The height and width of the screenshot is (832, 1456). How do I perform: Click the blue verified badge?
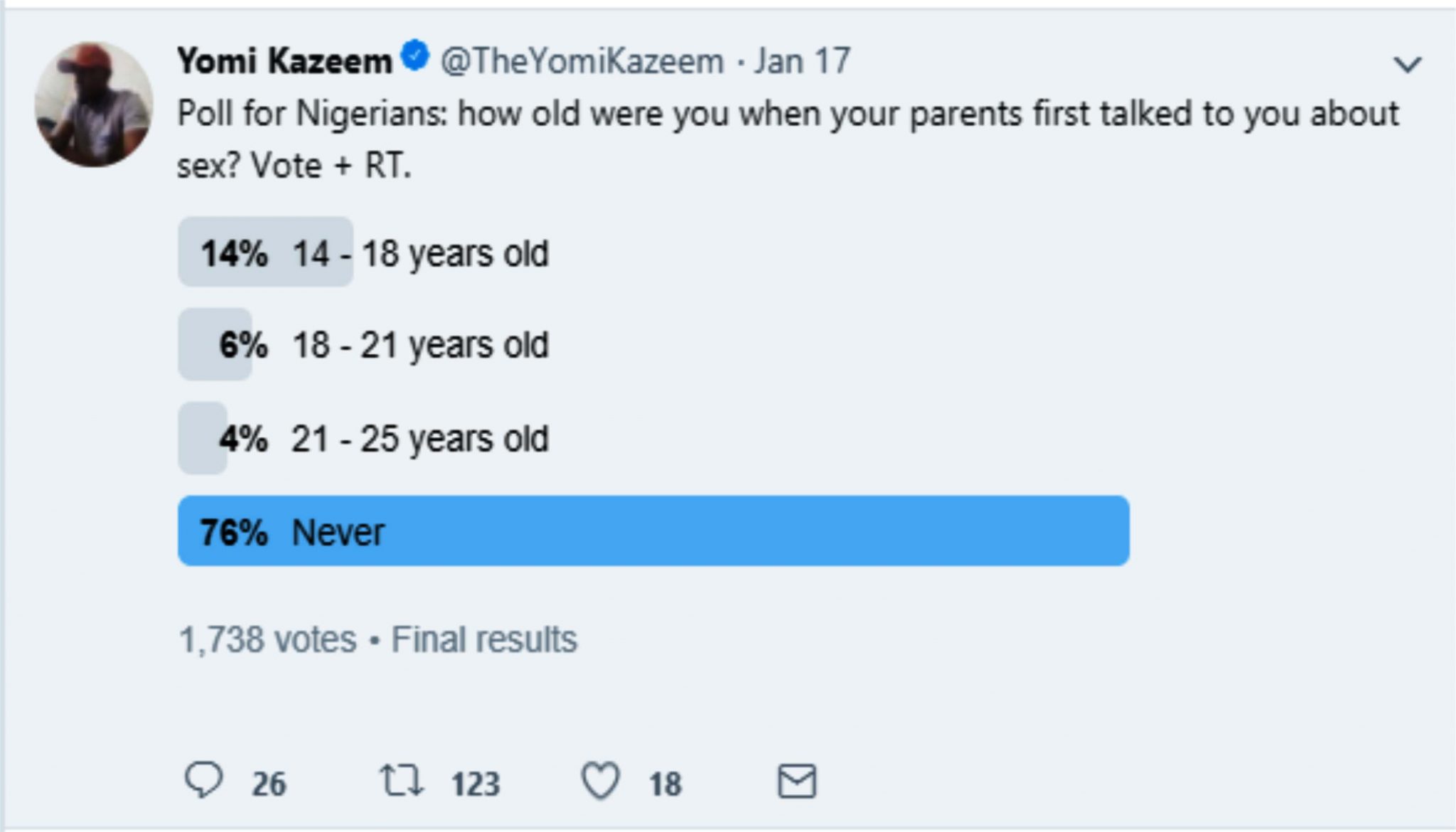(415, 57)
